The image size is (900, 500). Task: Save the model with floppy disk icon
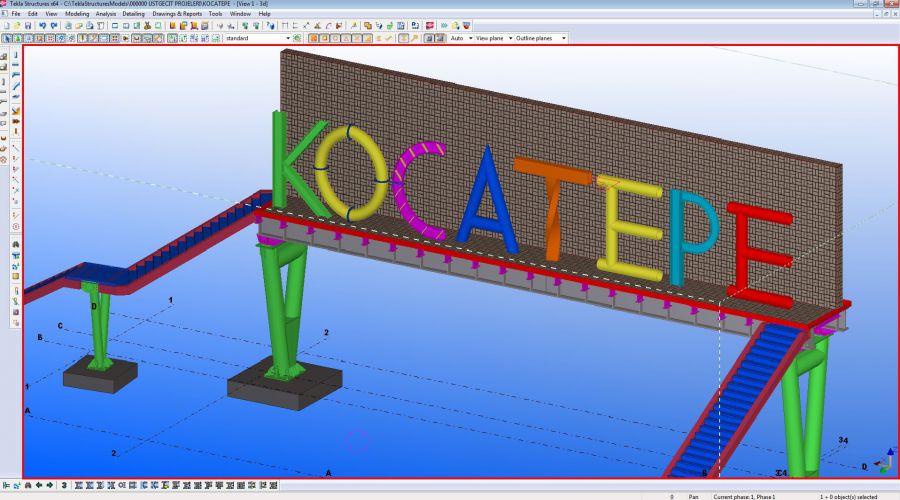point(28,26)
